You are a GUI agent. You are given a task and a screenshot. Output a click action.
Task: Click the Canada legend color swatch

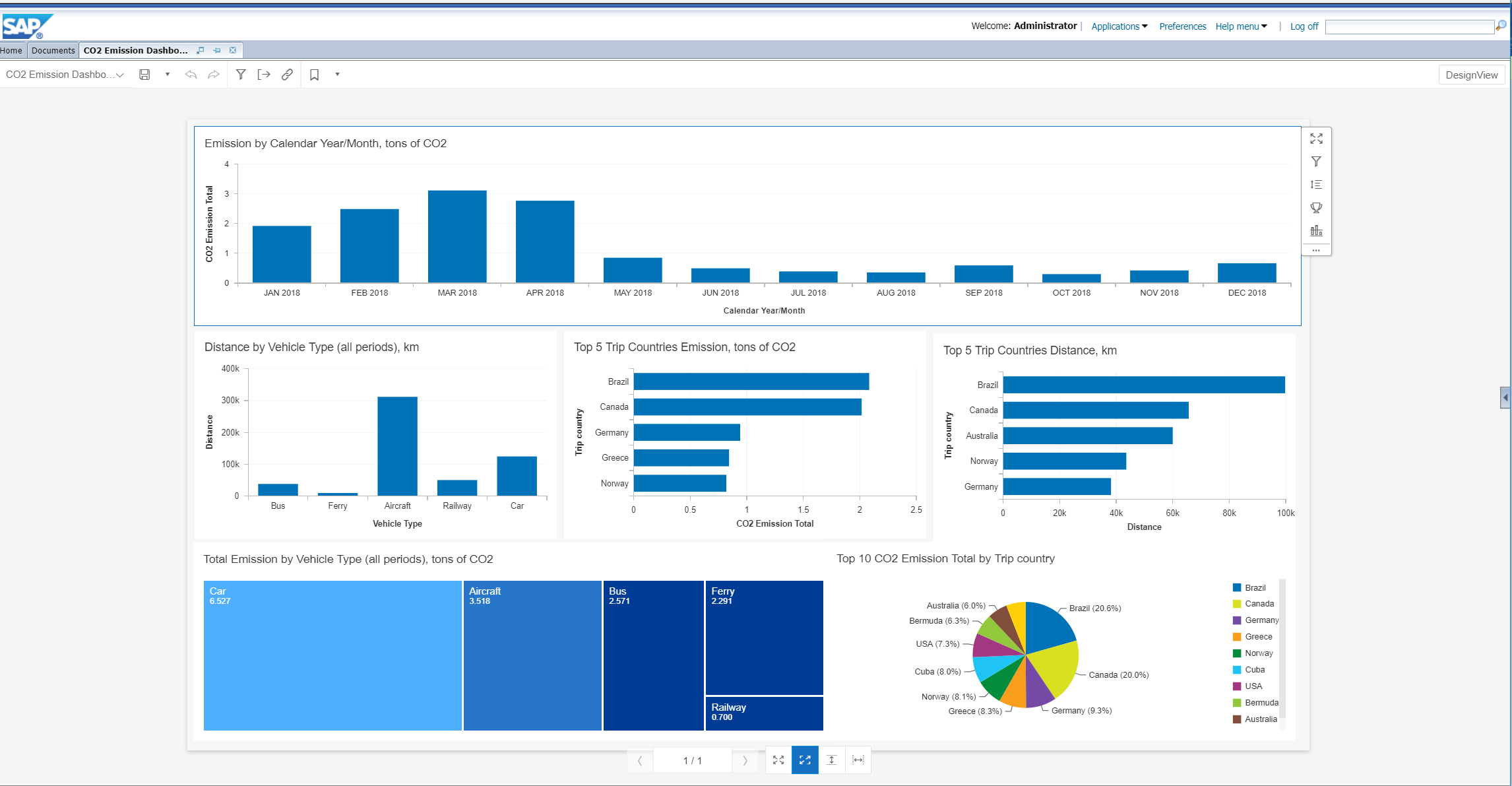point(1237,604)
